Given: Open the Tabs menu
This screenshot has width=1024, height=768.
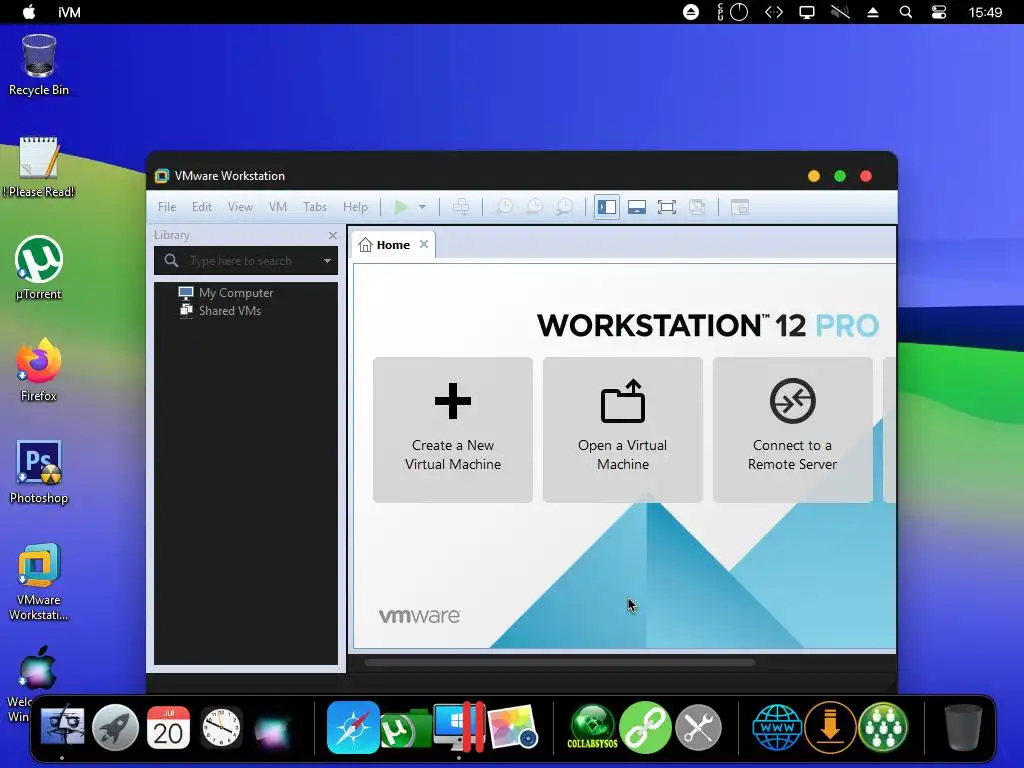Looking at the screenshot, I should [x=315, y=206].
